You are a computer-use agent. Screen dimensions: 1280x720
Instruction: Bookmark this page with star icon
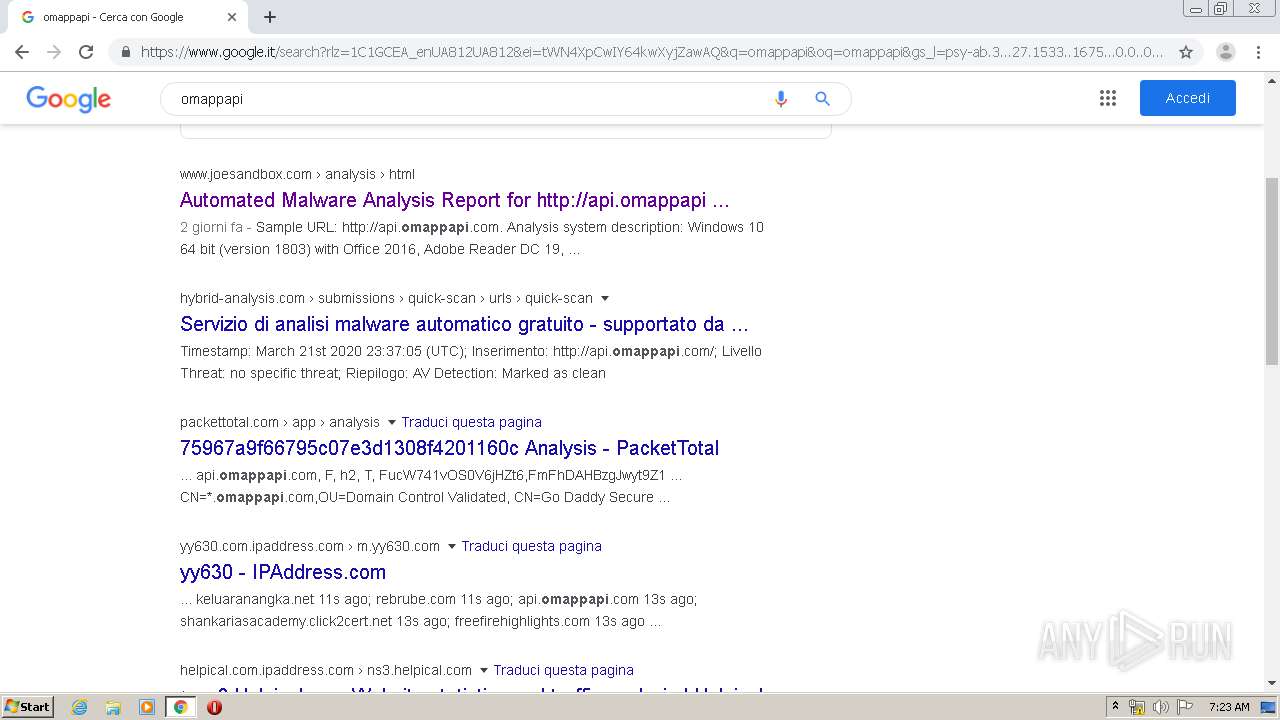coord(1186,52)
